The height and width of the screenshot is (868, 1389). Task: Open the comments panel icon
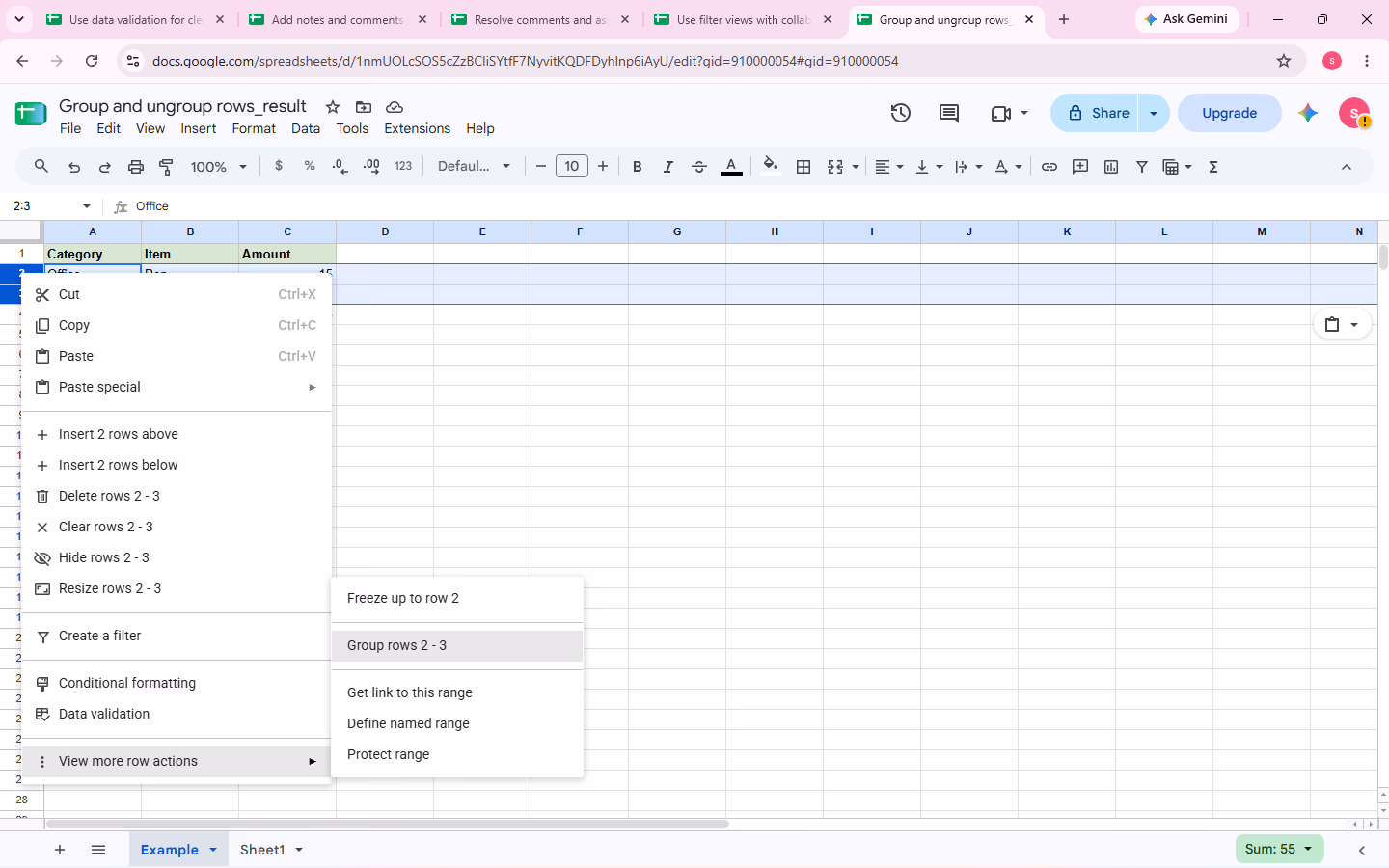tap(949, 113)
